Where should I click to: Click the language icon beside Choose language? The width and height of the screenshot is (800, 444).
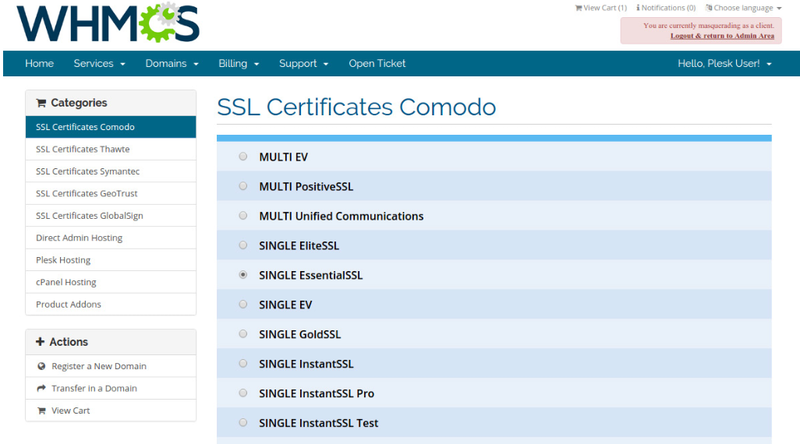coord(709,8)
